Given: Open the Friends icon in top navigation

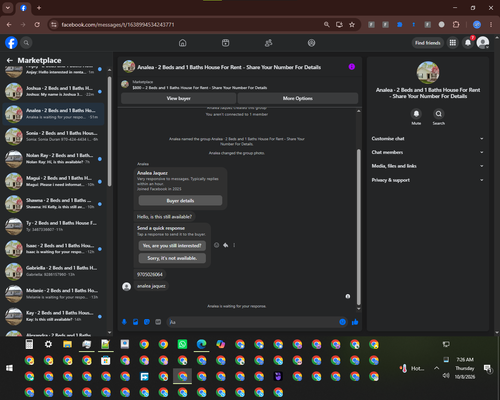Looking at the screenshot, I should (x=269, y=43).
